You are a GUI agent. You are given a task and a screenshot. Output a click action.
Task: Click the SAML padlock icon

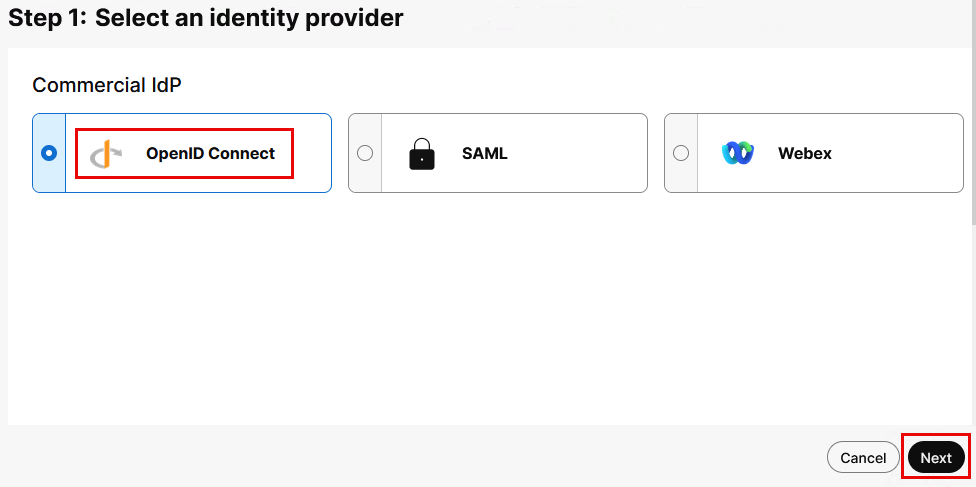pyautogui.click(x=422, y=154)
